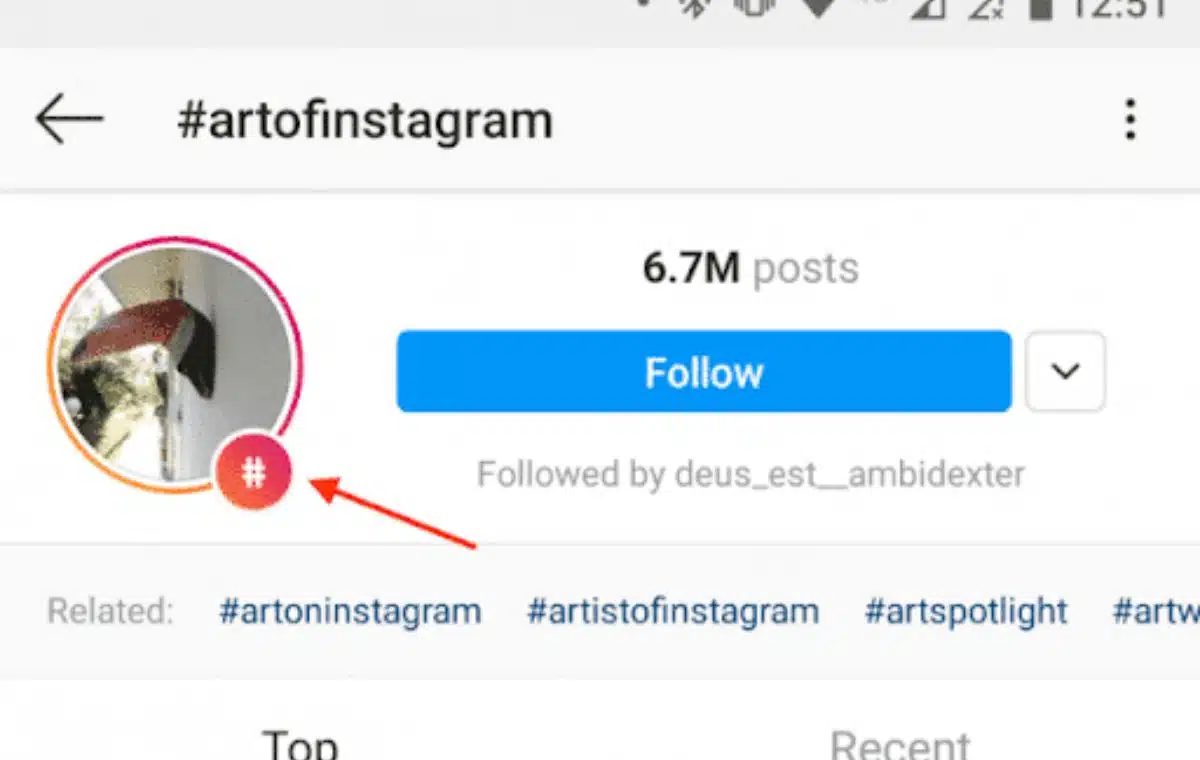The image size is (1200, 760).
Task: Switch to the Top posts tab
Action: point(297,744)
